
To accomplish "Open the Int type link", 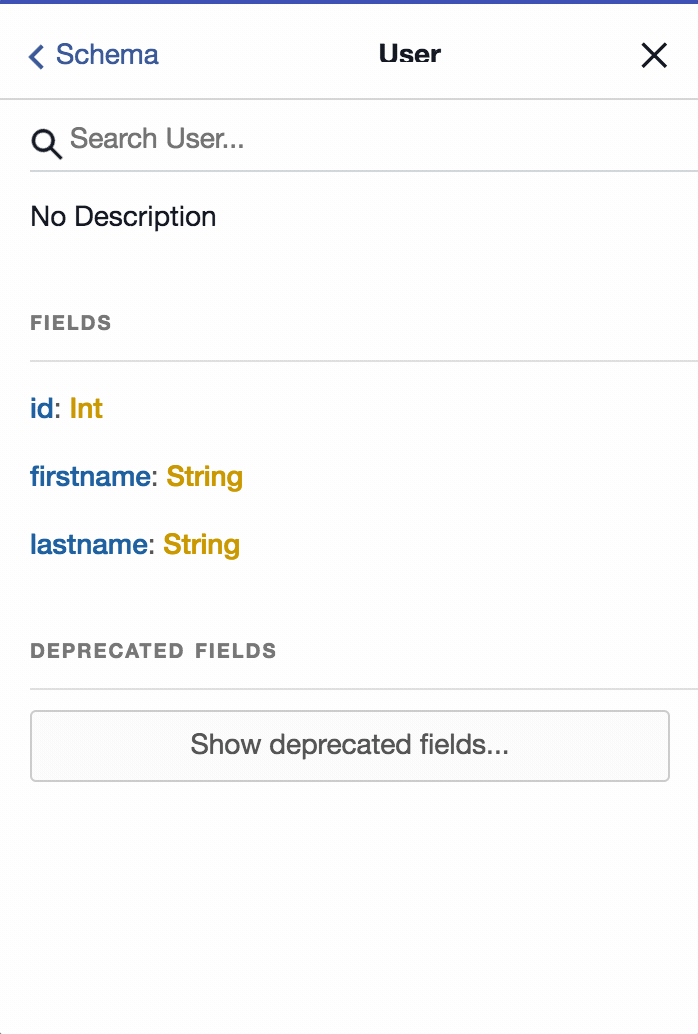I will (86, 408).
